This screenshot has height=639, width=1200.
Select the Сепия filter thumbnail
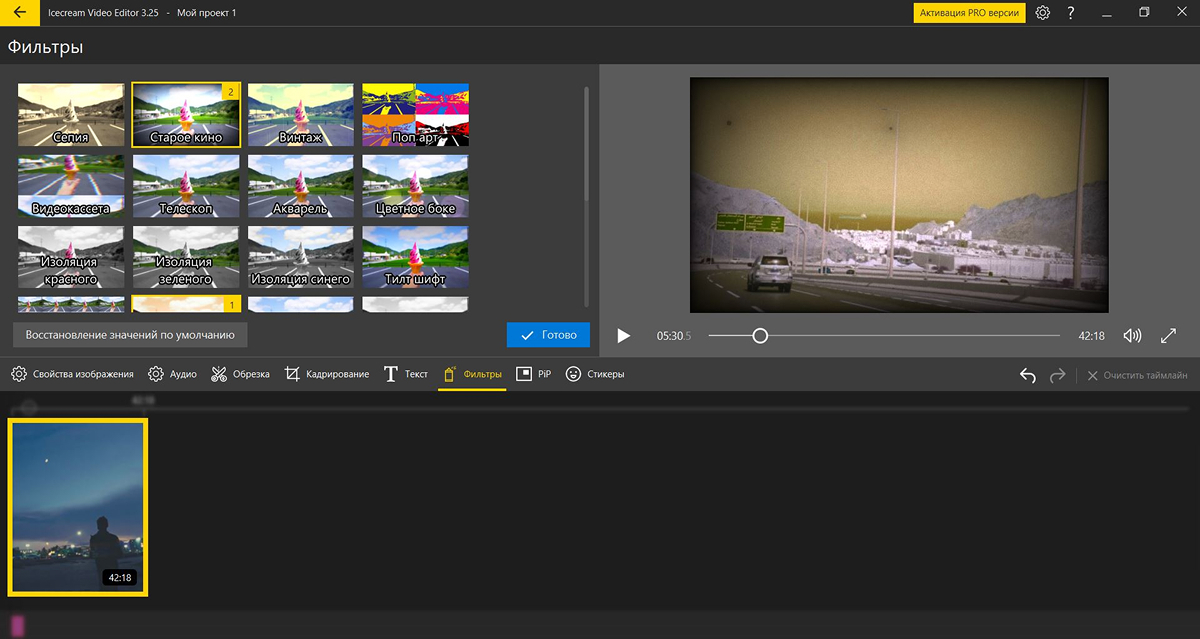point(71,115)
